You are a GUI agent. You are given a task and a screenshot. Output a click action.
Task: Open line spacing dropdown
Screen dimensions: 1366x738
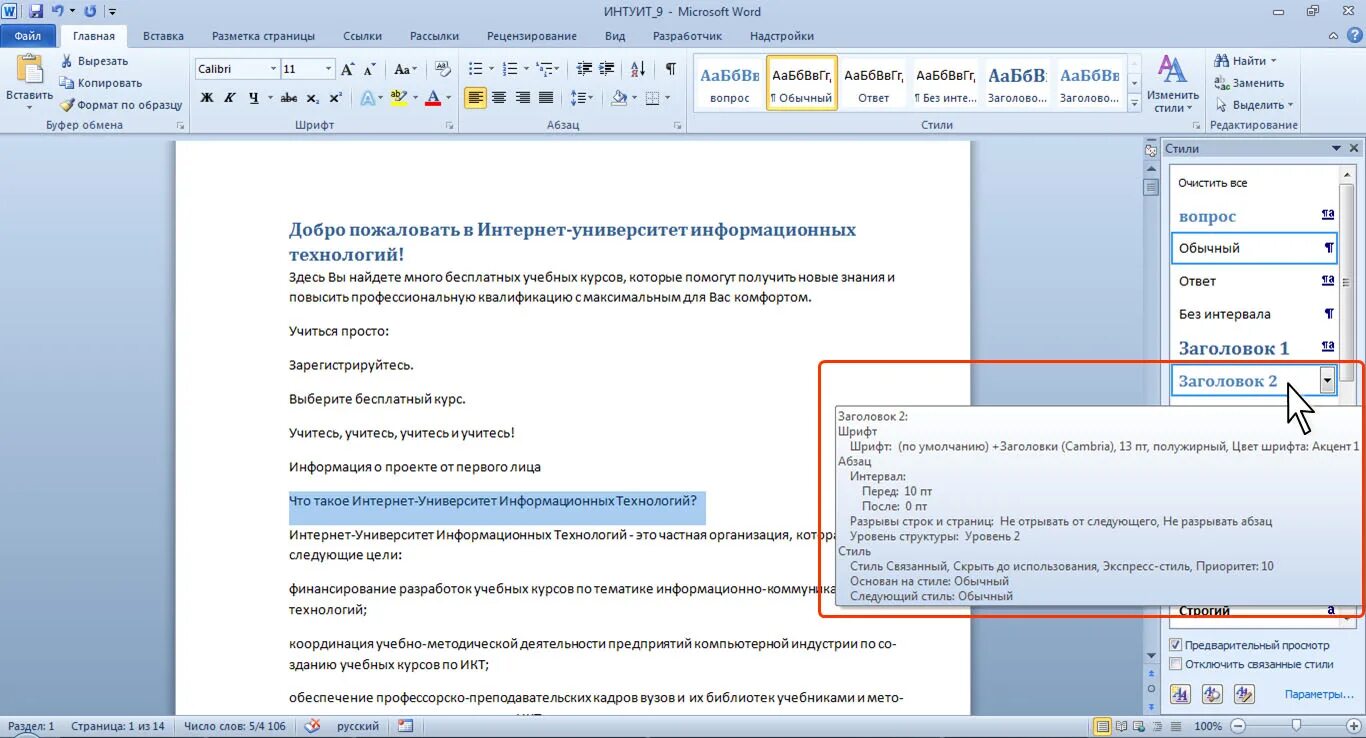pos(581,98)
